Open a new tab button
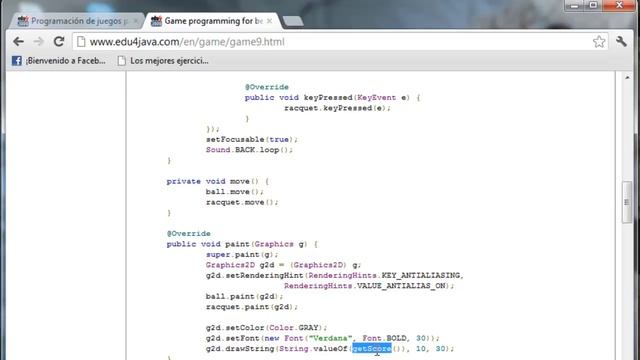The height and width of the screenshot is (360, 640). coord(293,21)
